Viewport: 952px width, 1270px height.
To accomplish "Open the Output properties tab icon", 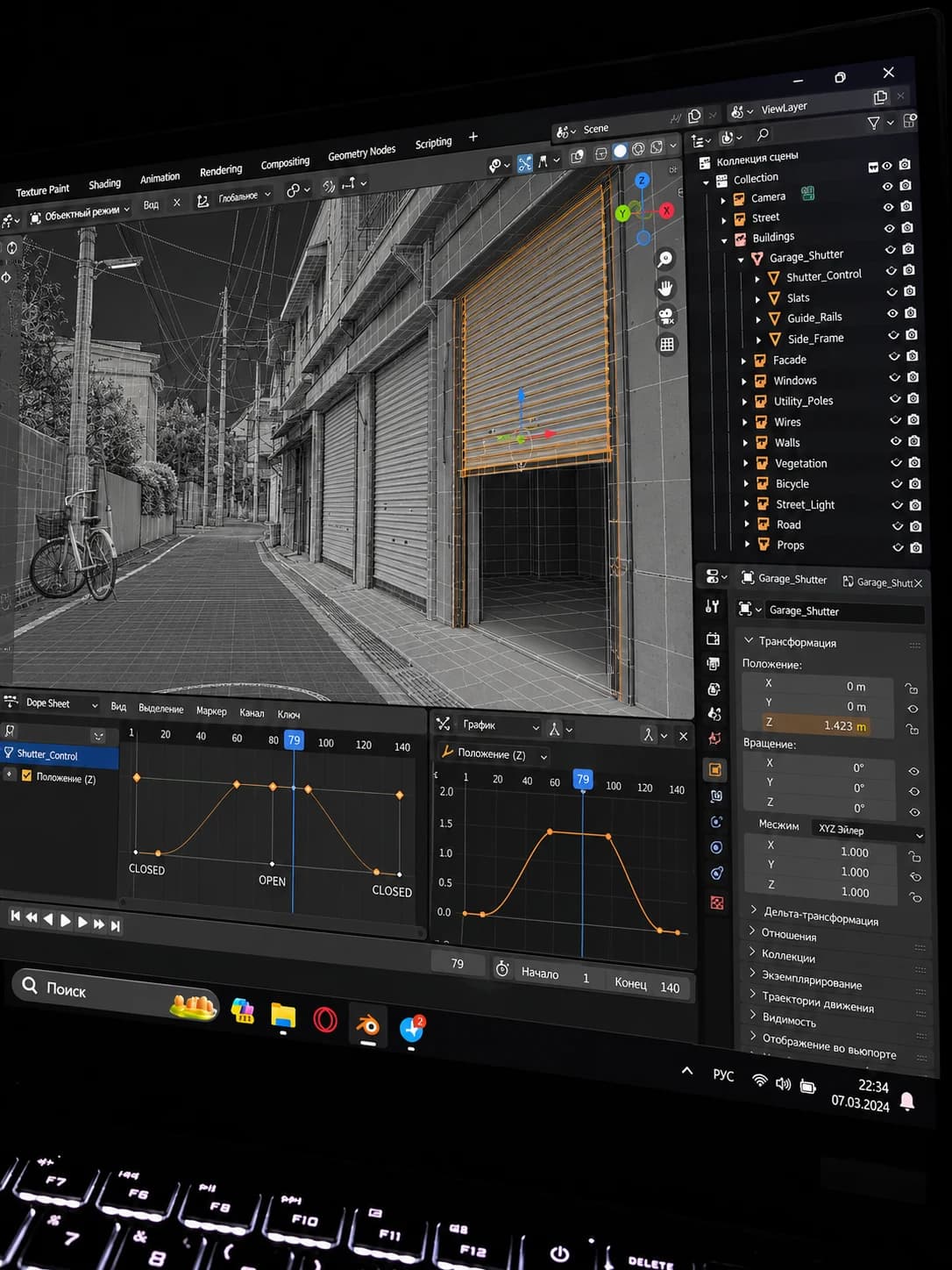I will click(x=714, y=664).
